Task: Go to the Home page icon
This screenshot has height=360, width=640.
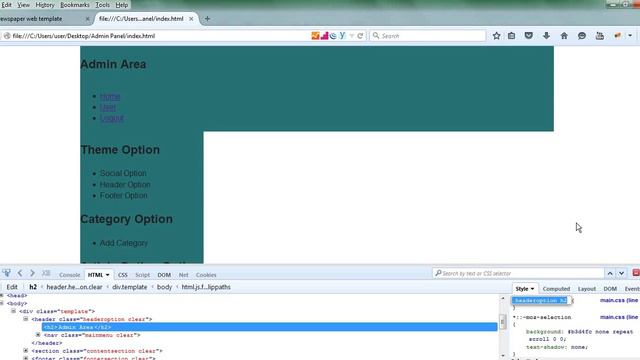Action: (564, 36)
